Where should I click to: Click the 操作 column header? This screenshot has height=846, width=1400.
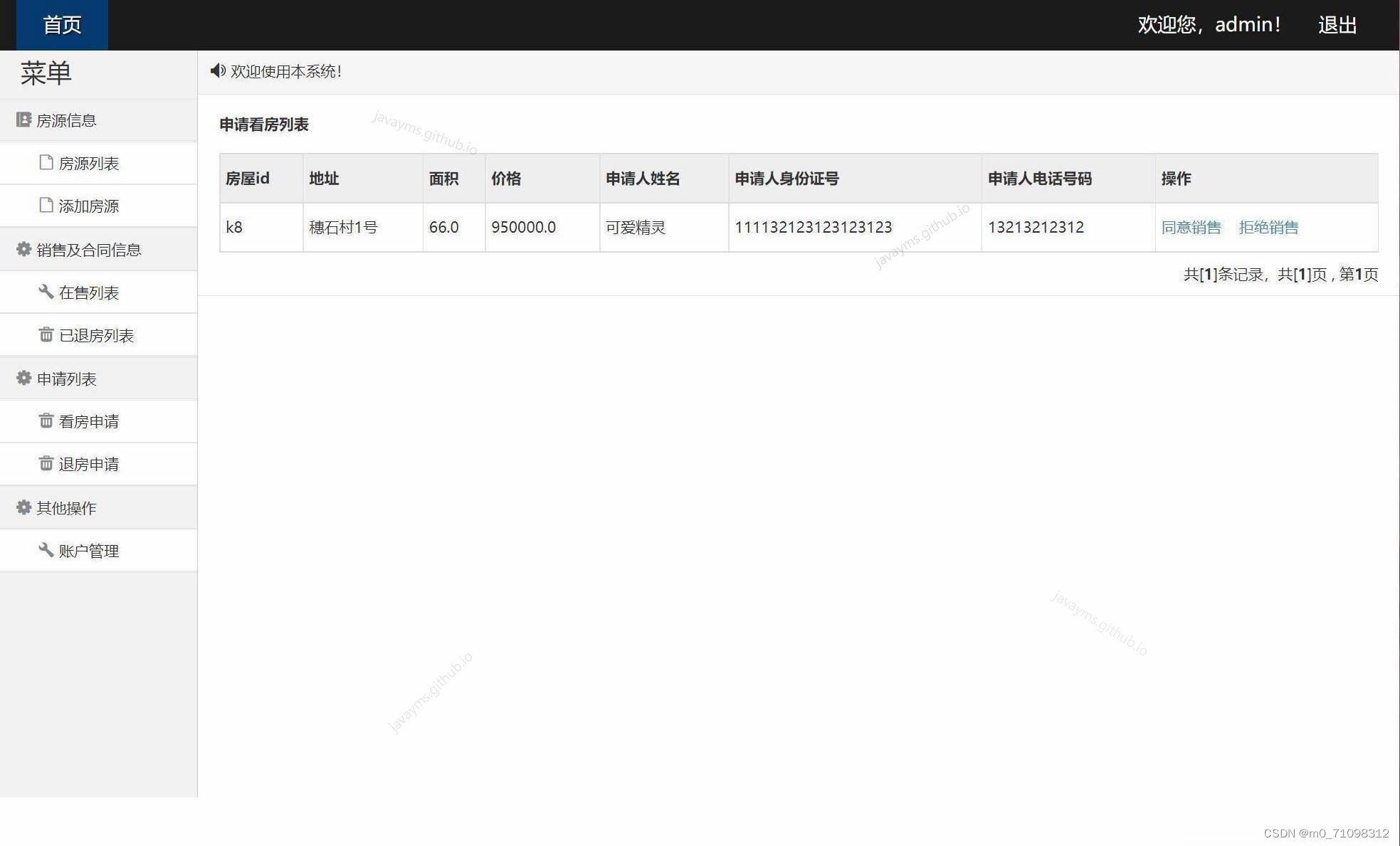1176,179
